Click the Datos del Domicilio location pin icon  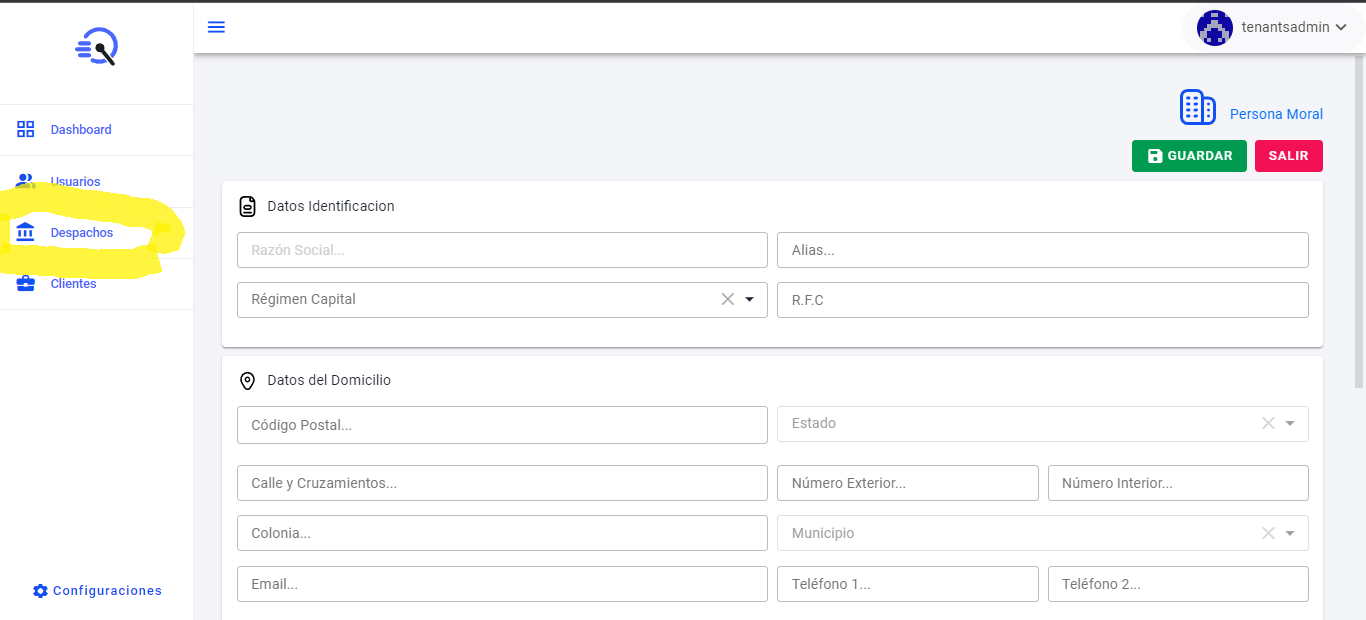click(x=248, y=380)
